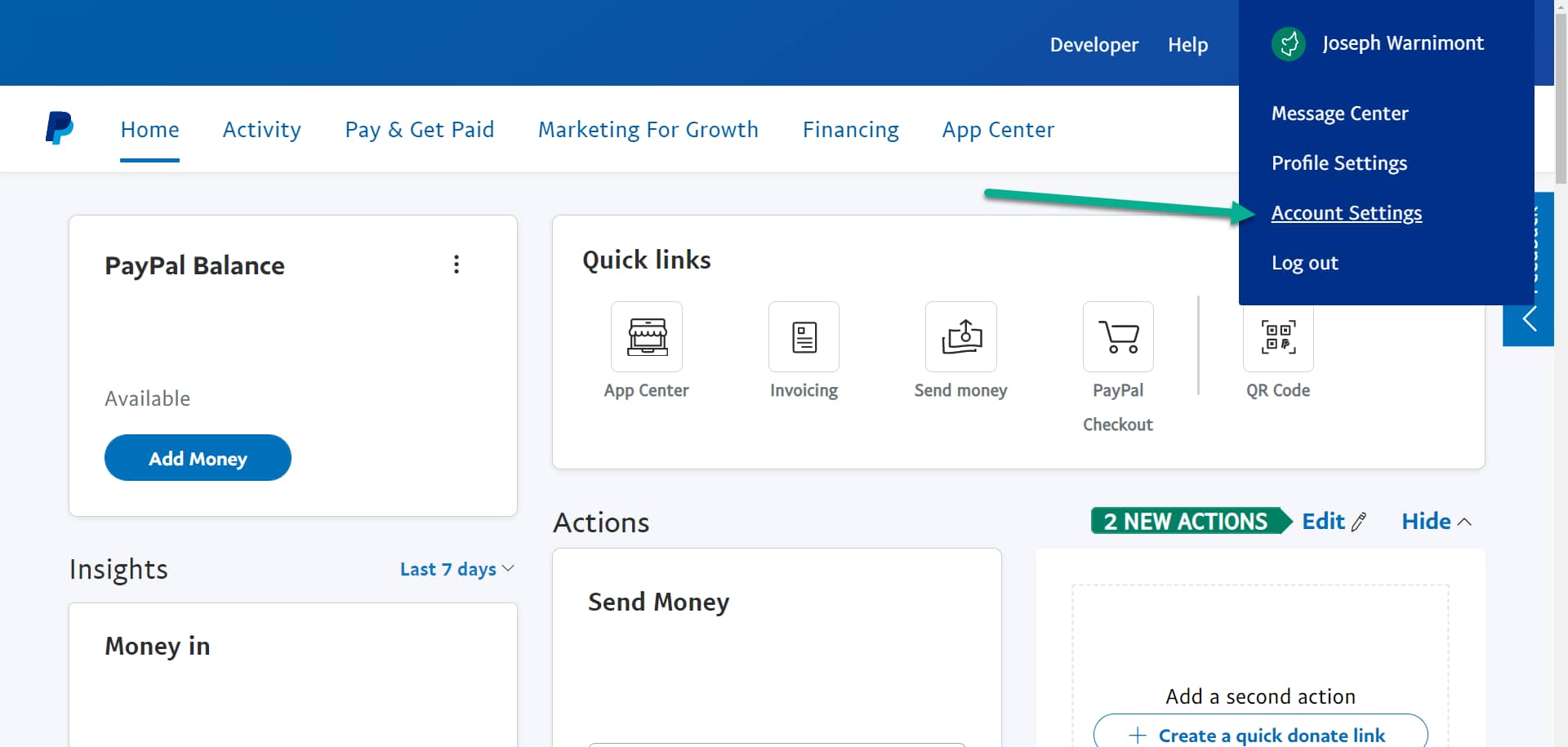Open PayPal Balance three-dot options menu
Image resolution: width=1568 pixels, height=747 pixels.
(x=457, y=265)
